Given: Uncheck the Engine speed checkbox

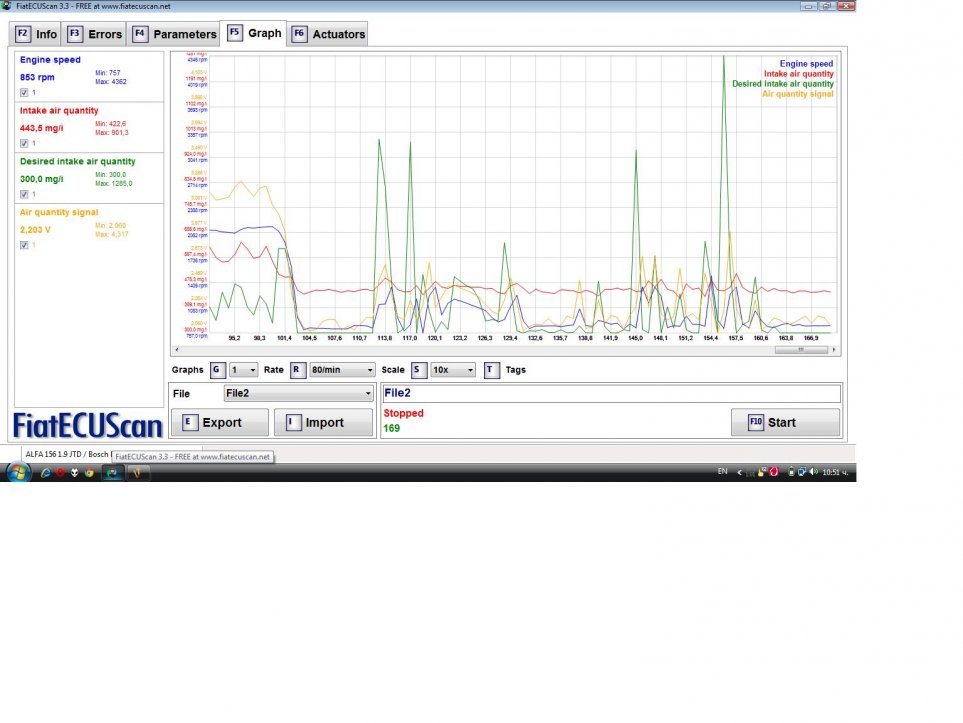Looking at the screenshot, I should 24,93.
